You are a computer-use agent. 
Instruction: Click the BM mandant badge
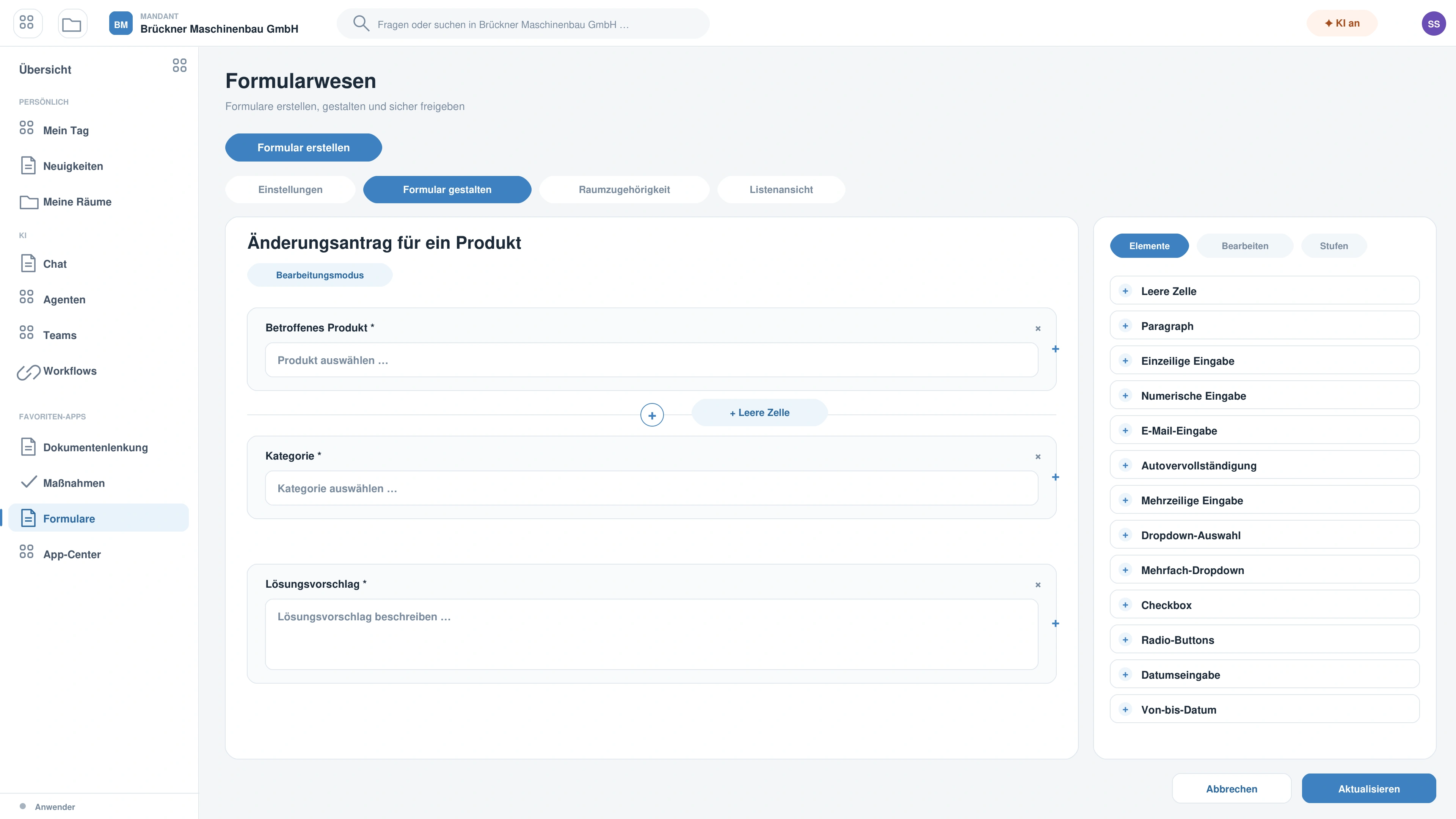tap(121, 24)
